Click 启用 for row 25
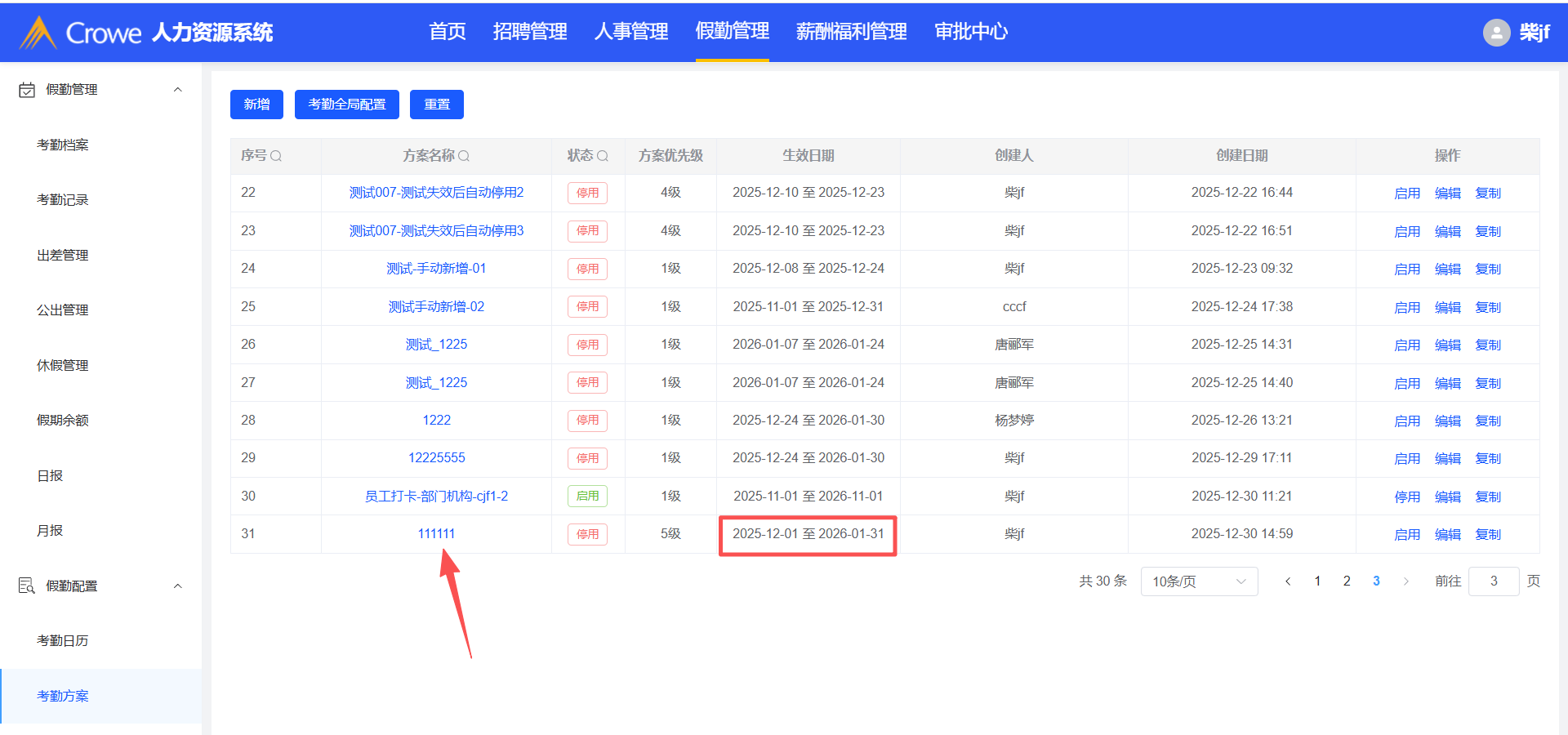 [1407, 307]
